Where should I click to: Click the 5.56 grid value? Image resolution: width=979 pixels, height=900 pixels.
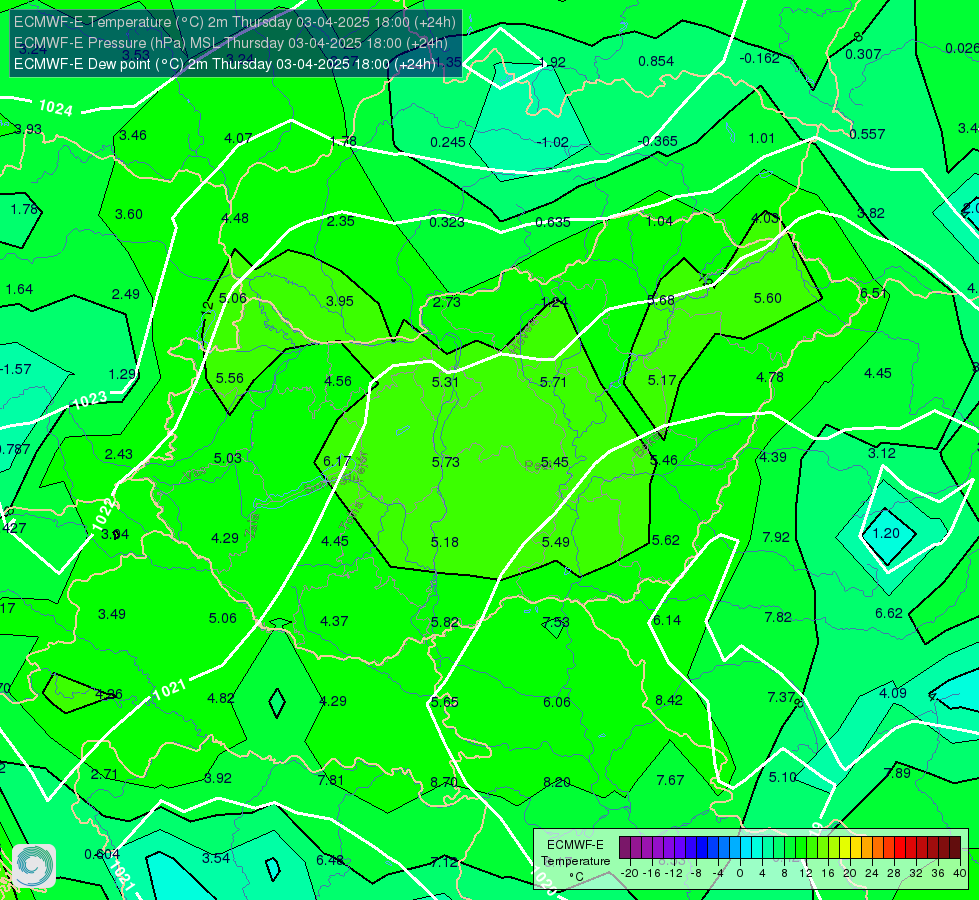(x=230, y=378)
